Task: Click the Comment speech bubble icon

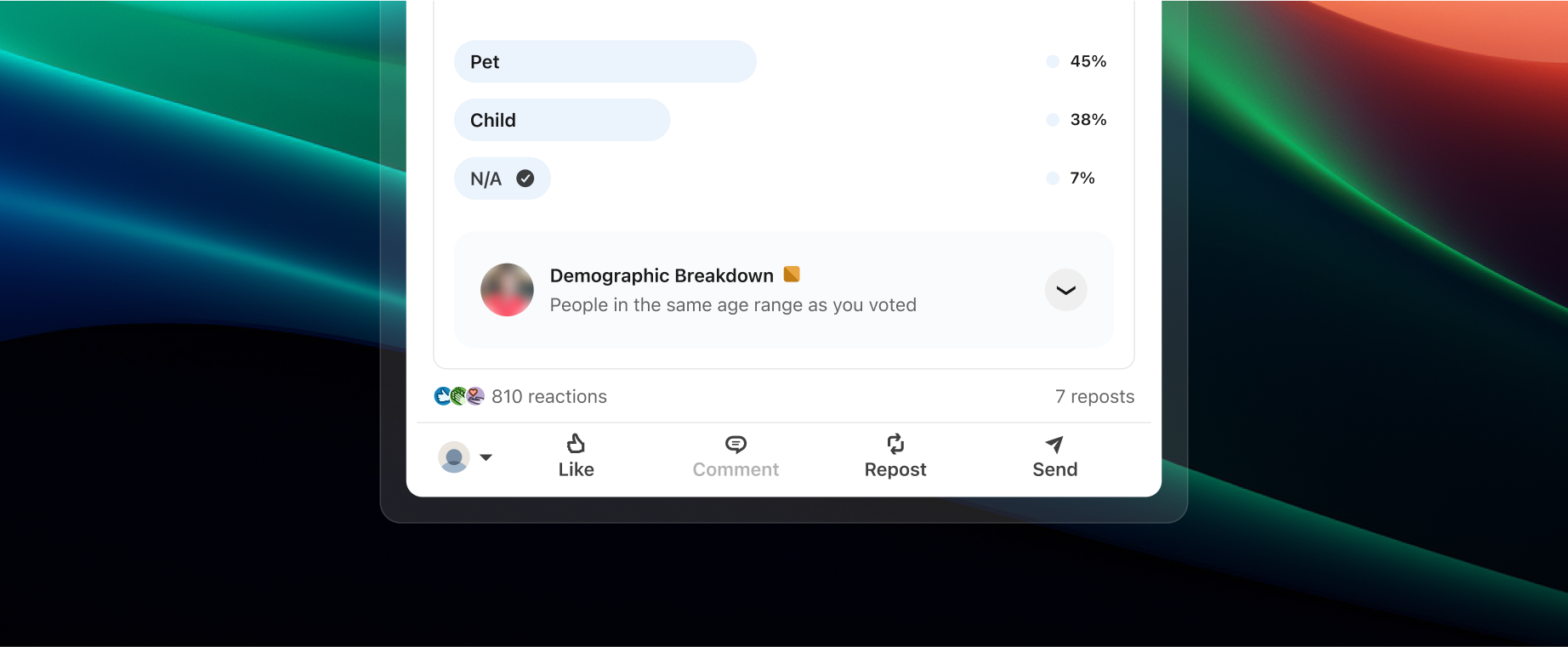Action: (x=736, y=444)
